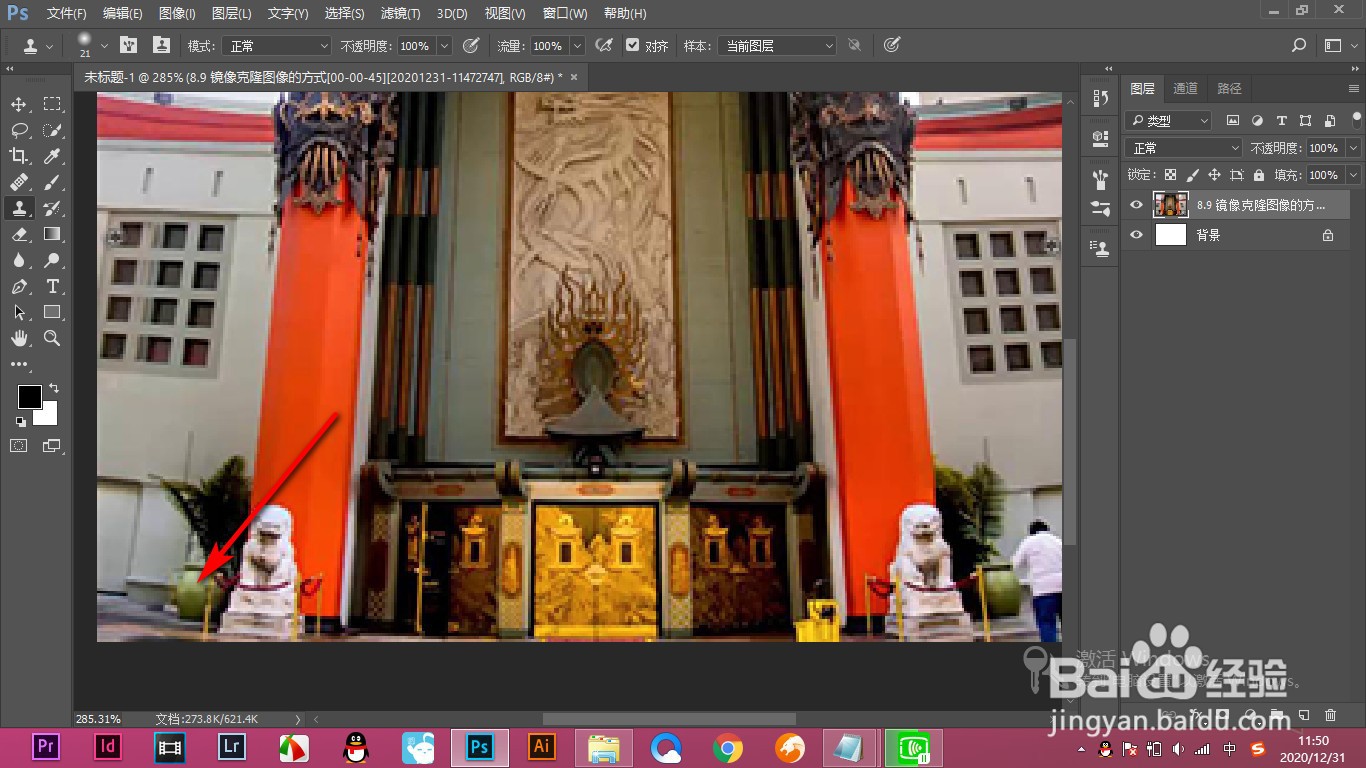The height and width of the screenshot is (768, 1366).
Task: Select the Healing Brush tool
Action: pyautogui.click(x=19, y=183)
